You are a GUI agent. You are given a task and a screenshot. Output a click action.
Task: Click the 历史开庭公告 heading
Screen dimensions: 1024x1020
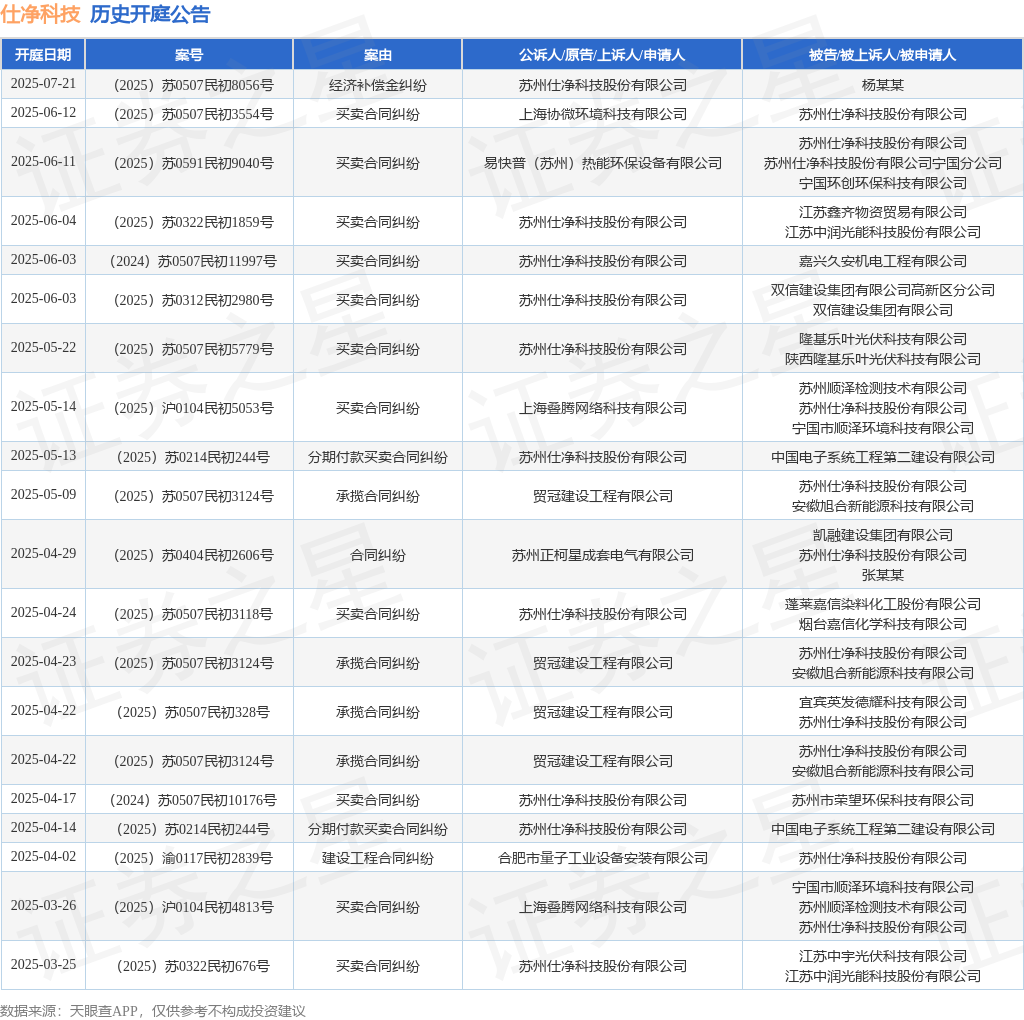coord(150,14)
